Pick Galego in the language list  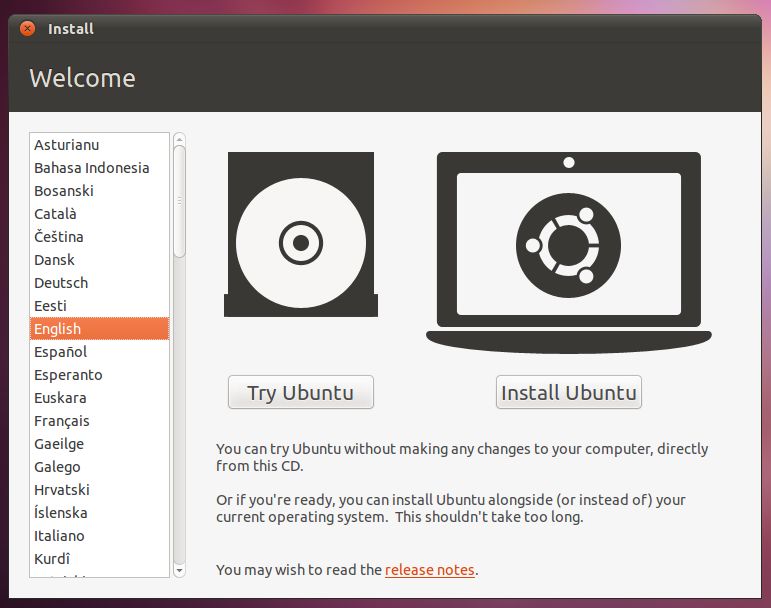(99, 466)
